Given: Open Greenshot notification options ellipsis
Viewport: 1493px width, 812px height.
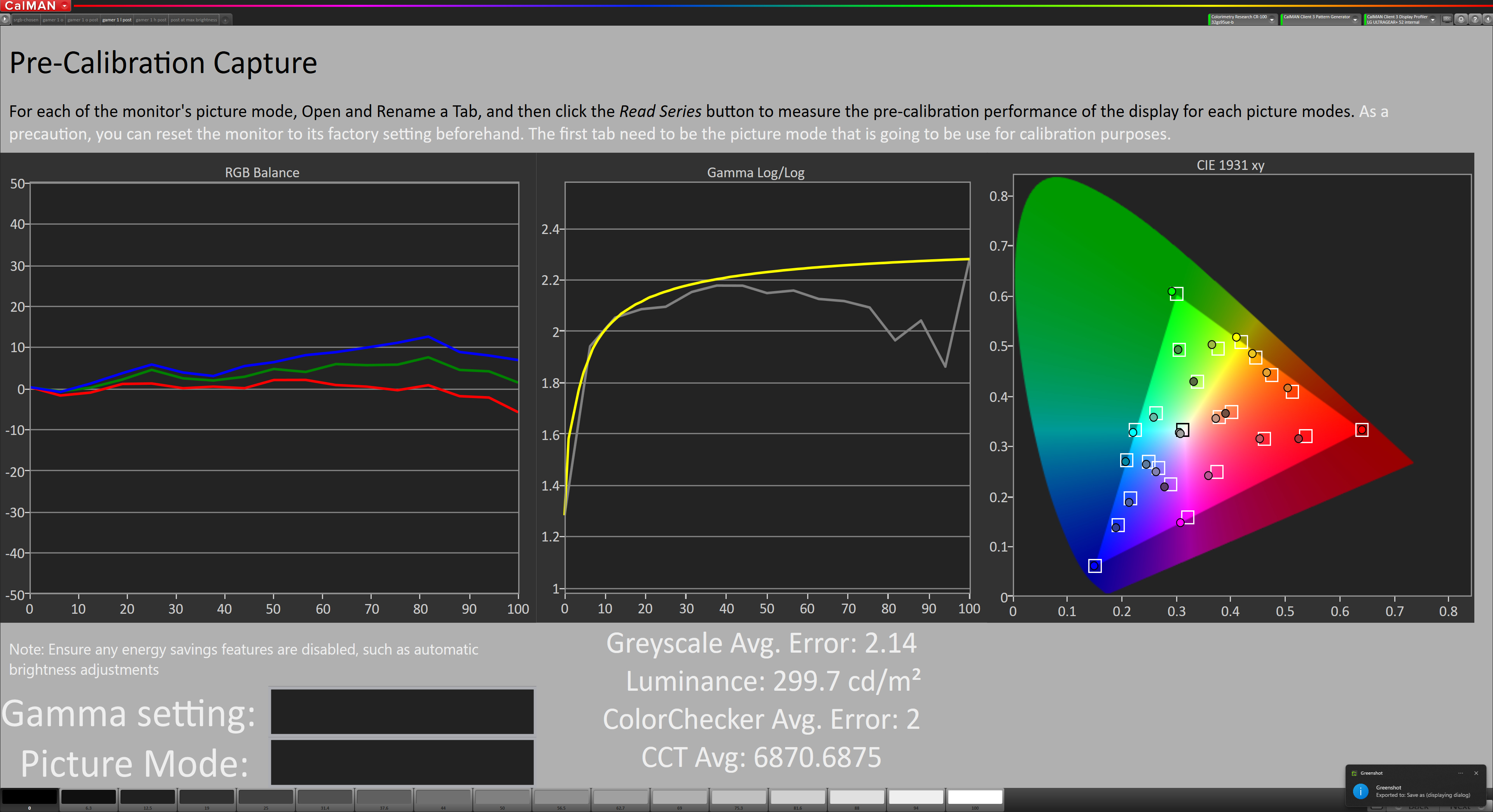Looking at the screenshot, I should (x=1461, y=773).
